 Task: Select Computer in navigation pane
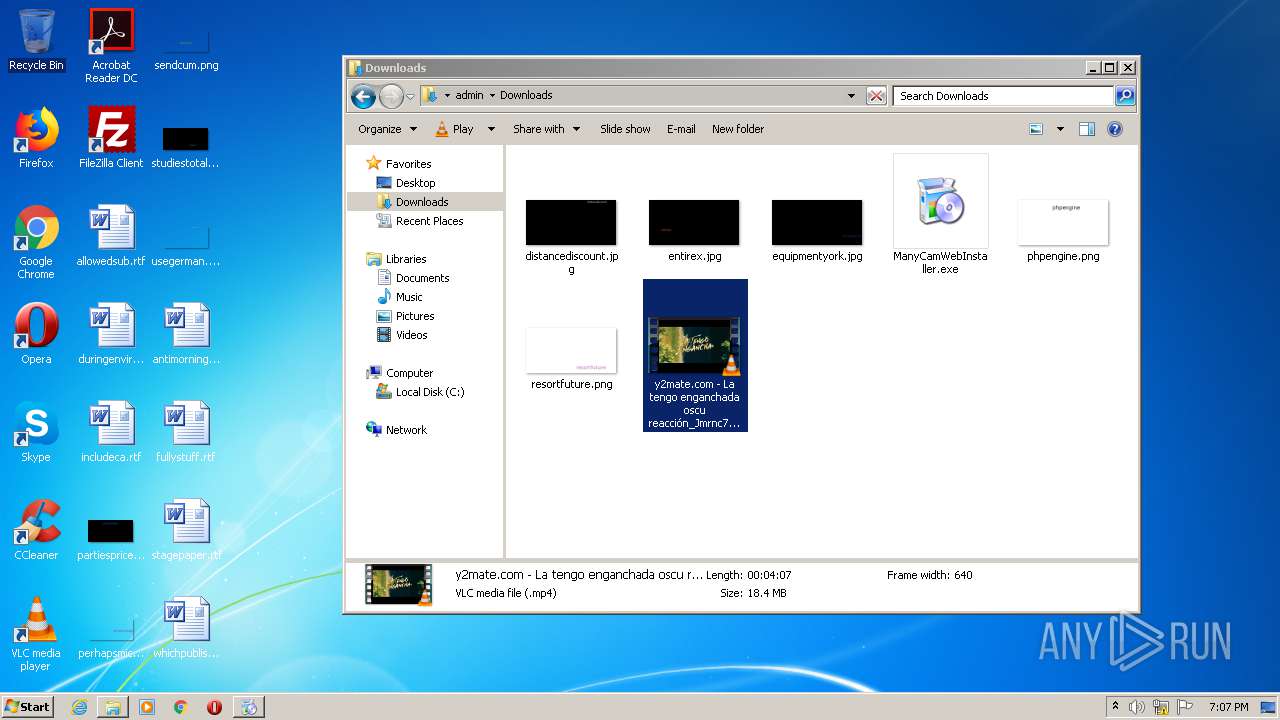[x=409, y=373]
